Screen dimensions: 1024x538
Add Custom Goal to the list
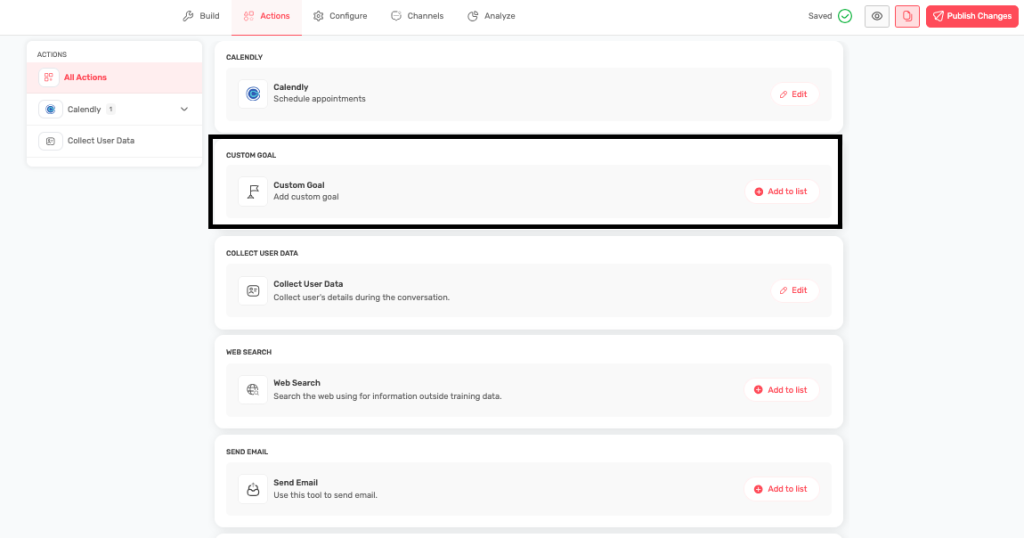click(x=782, y=192)
